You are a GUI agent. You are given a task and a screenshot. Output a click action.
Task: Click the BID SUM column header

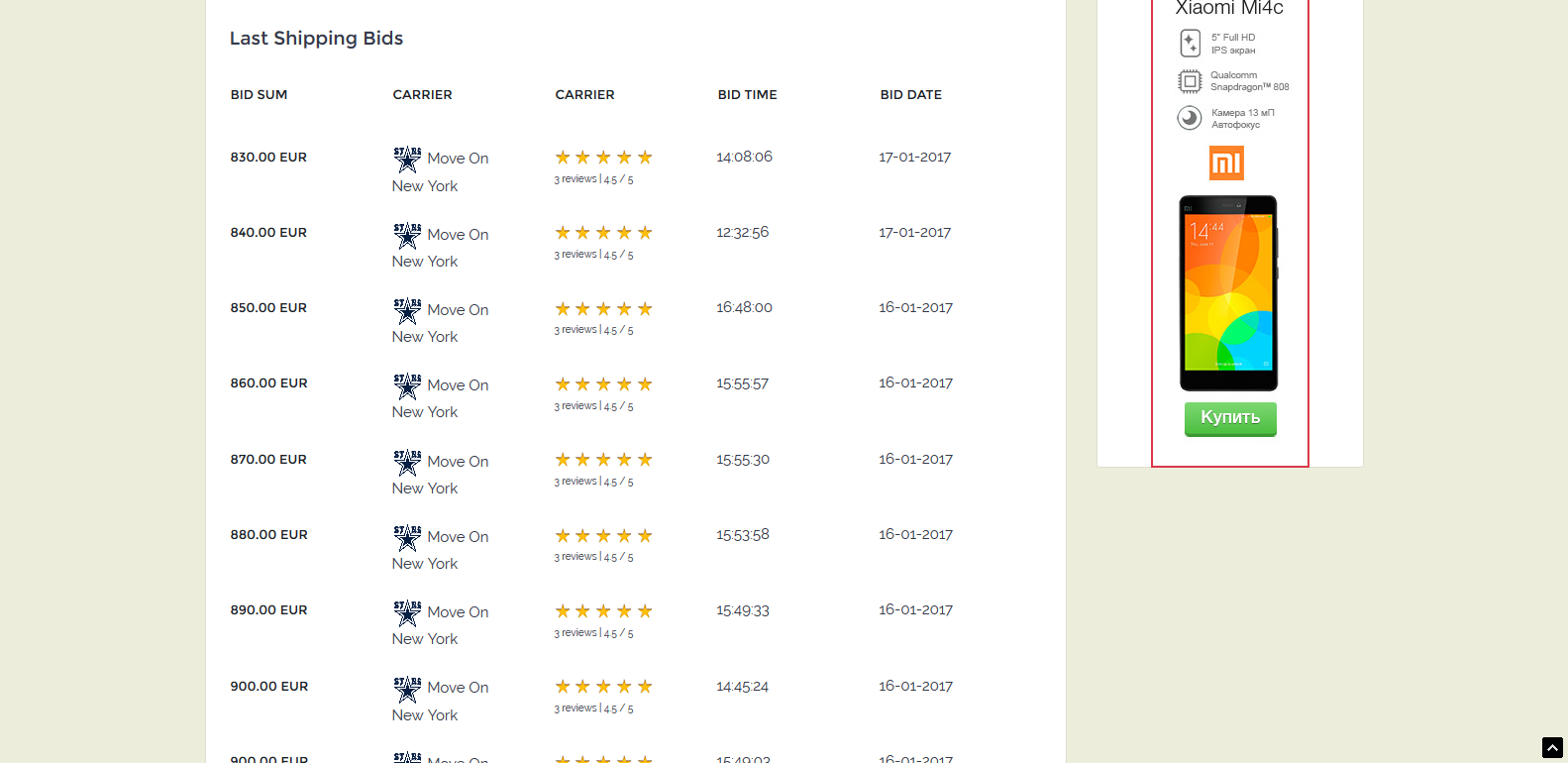coord(259,95)
